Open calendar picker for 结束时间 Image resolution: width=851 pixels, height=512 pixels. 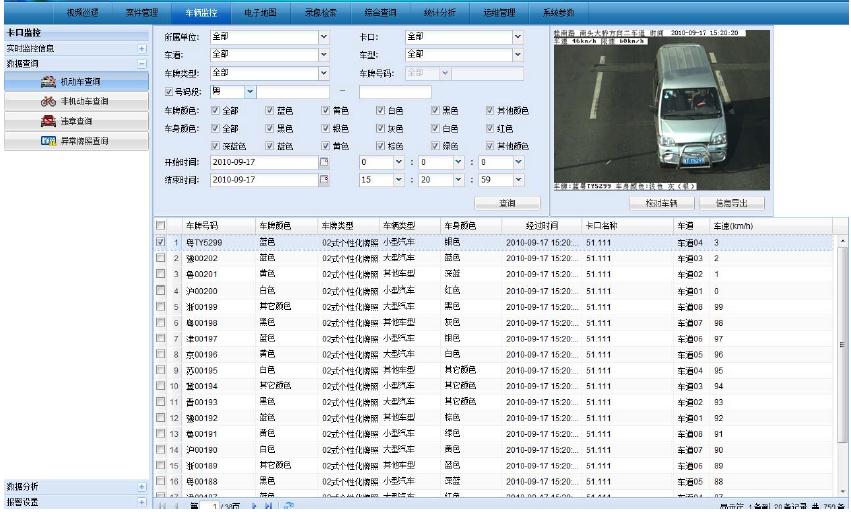324,180
